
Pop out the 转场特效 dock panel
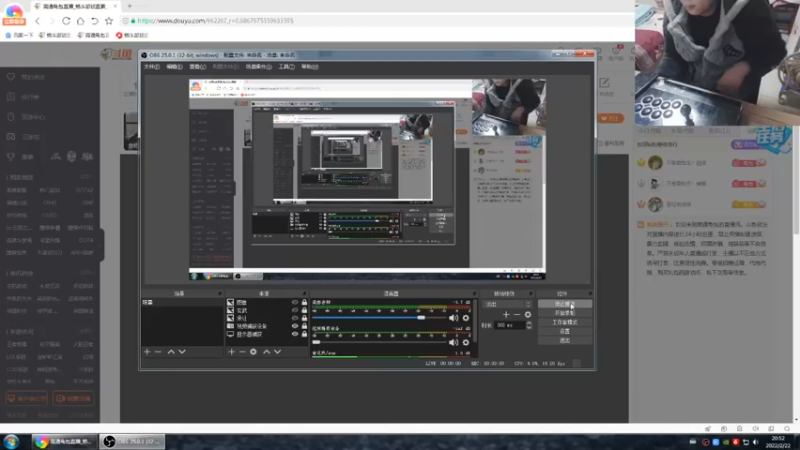point(531,294)
